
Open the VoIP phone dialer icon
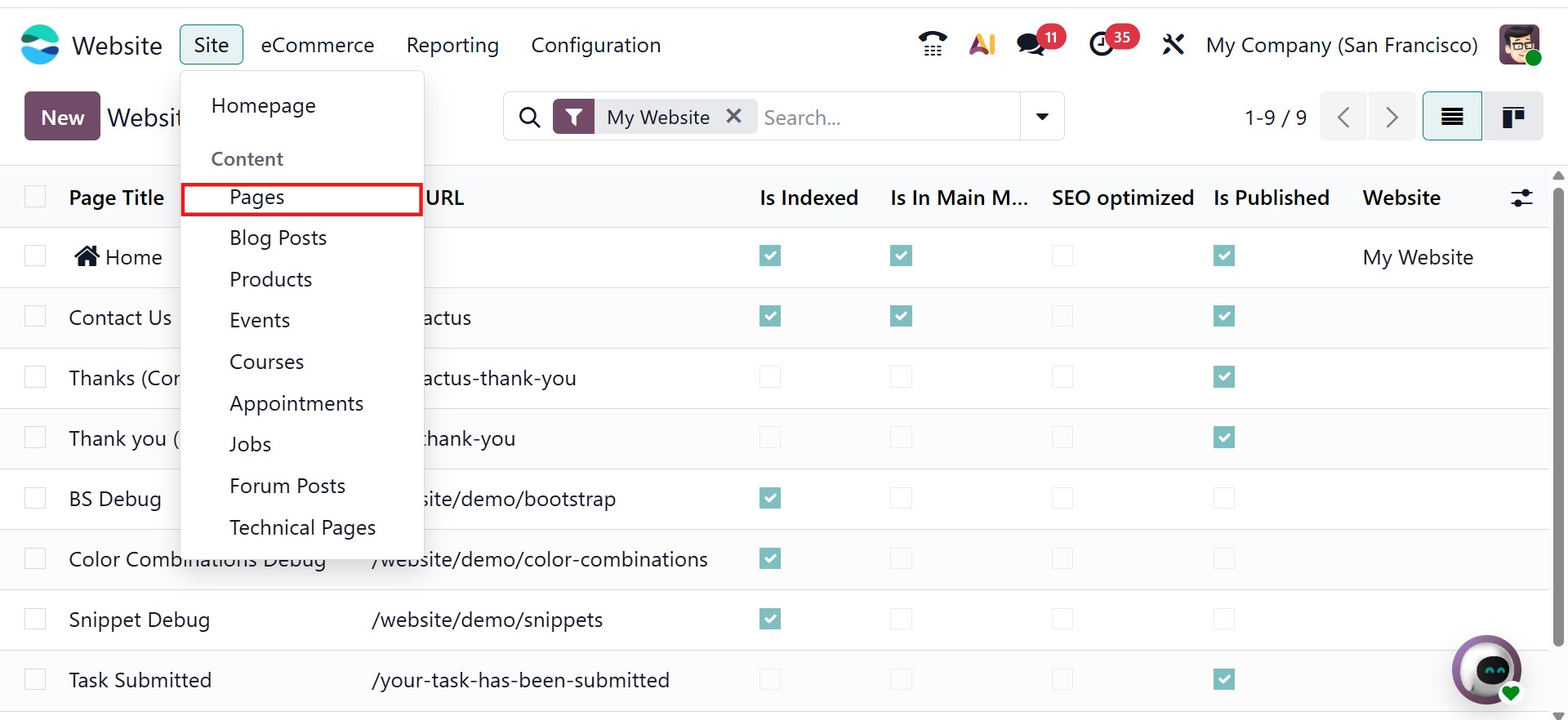pyautogui.click(x=932, y=44)
